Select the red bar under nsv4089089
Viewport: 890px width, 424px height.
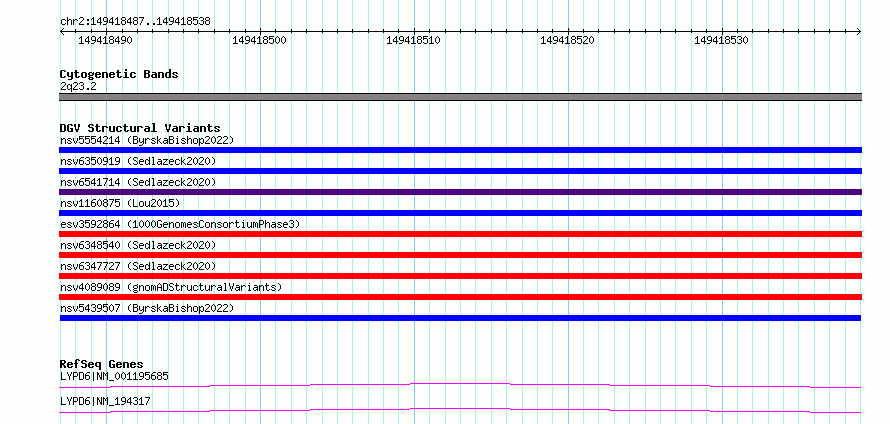[460, 297]
